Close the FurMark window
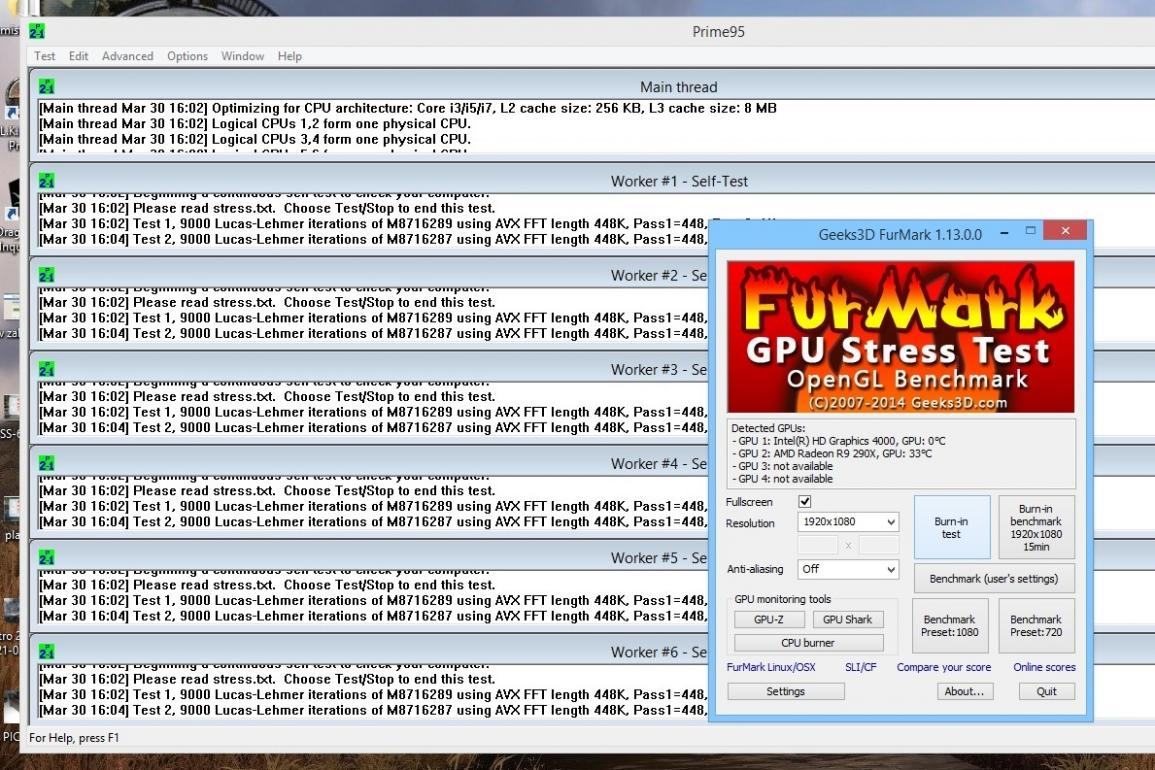Viewport: 1155px width, 770px height. [1065, 231]
